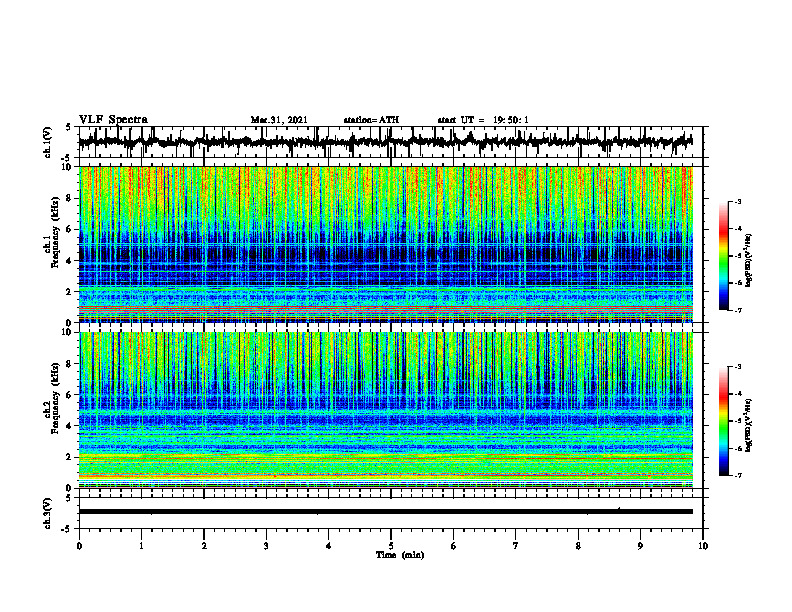Click the "ch.1(V)" waveform axis label
The width and height of the screenshot is (792, 612).
[48, 142]
